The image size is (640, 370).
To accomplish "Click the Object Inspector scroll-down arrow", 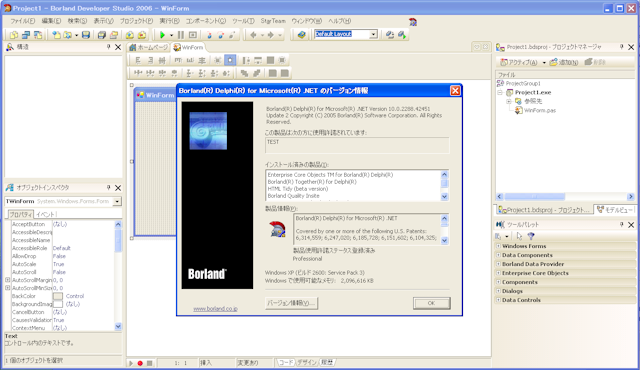I will [x=118, y=326].
